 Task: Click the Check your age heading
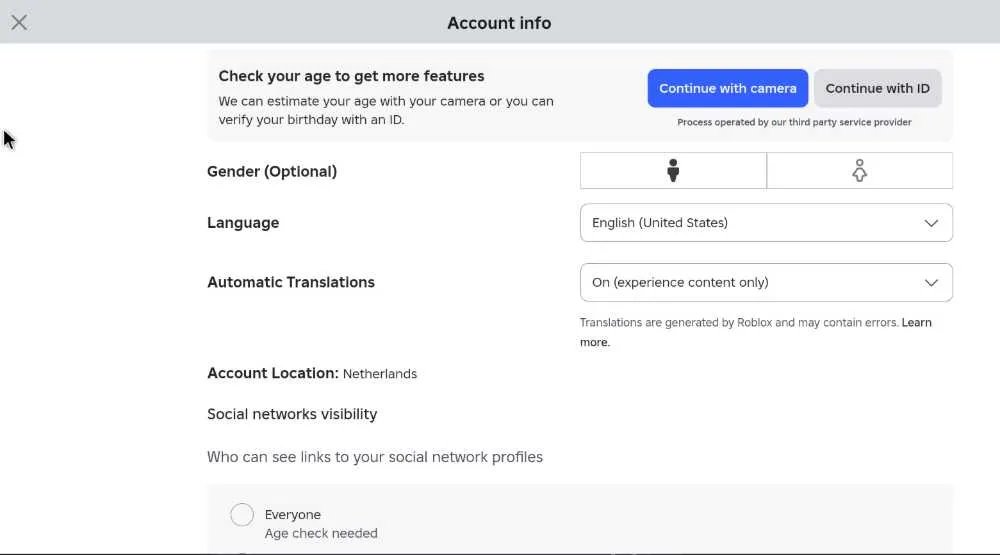click(351, 76)
